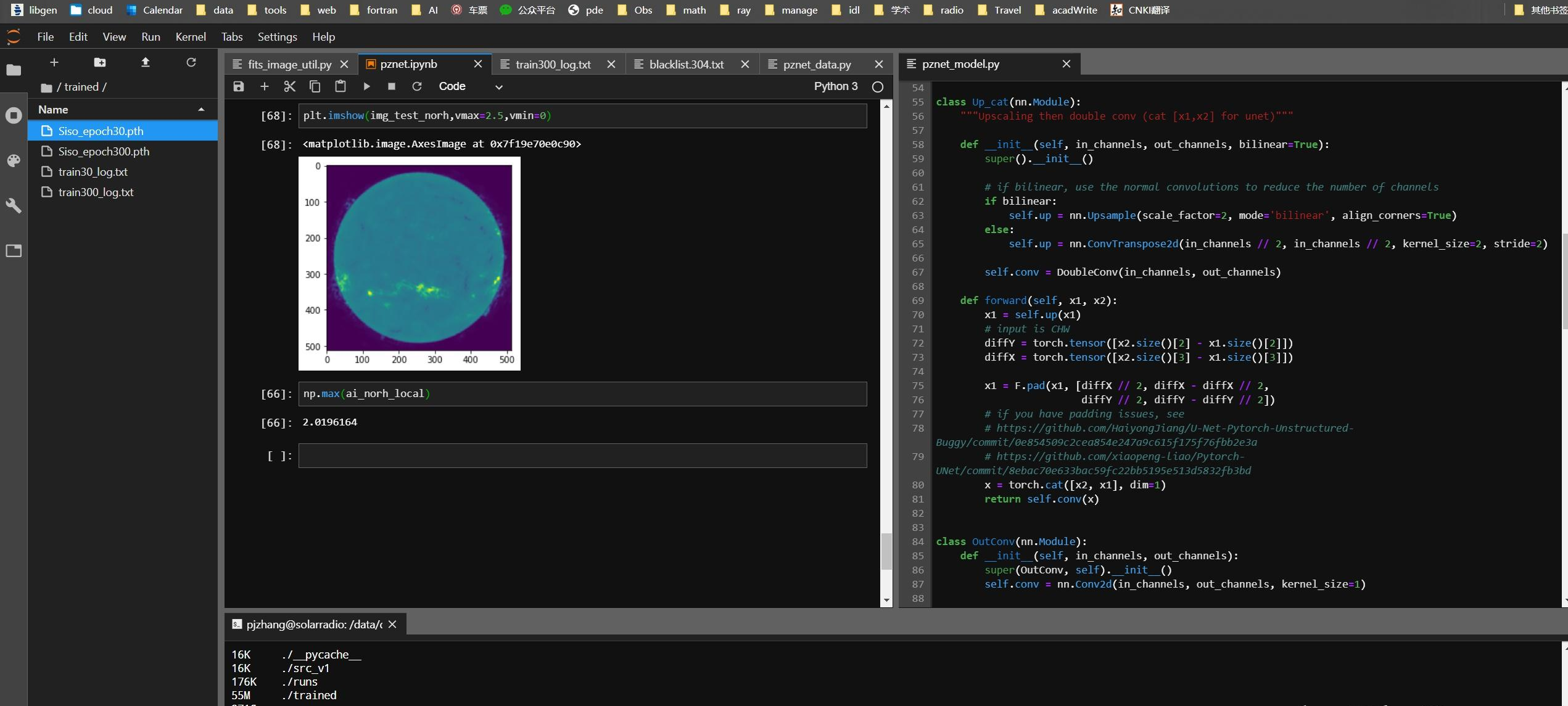
Task: Open the Help menu
Action: tap(323, 37)
